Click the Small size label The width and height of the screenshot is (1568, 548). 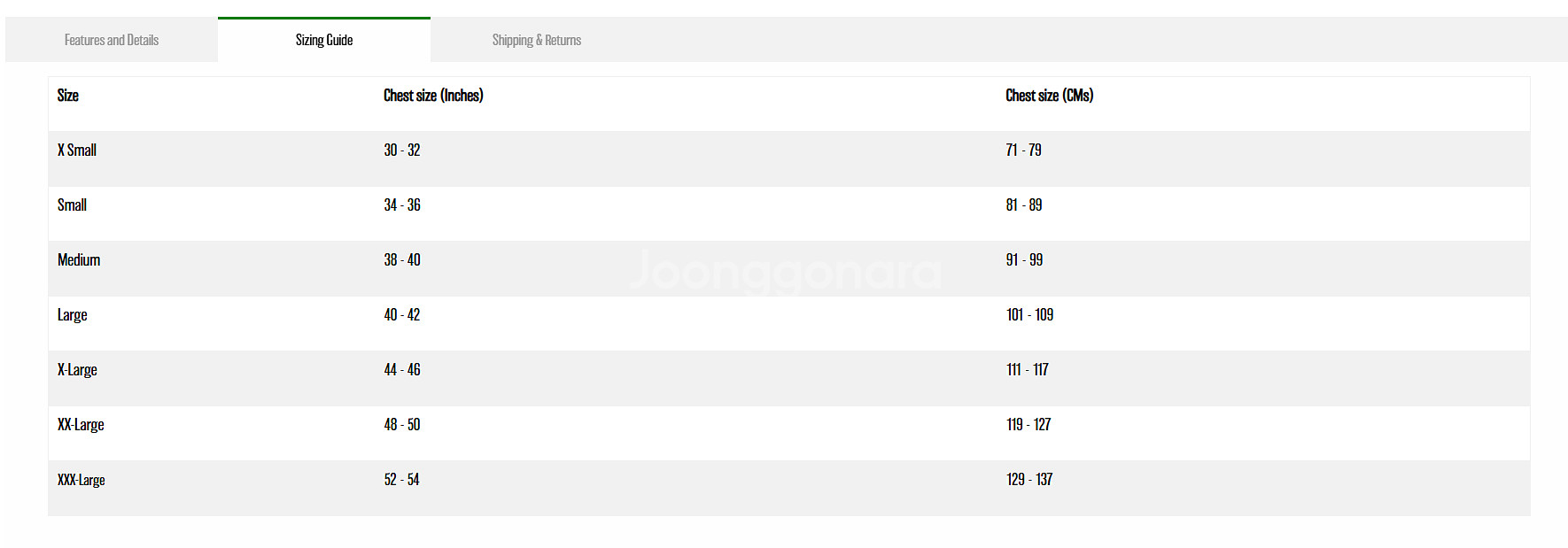tap(72, 205)
